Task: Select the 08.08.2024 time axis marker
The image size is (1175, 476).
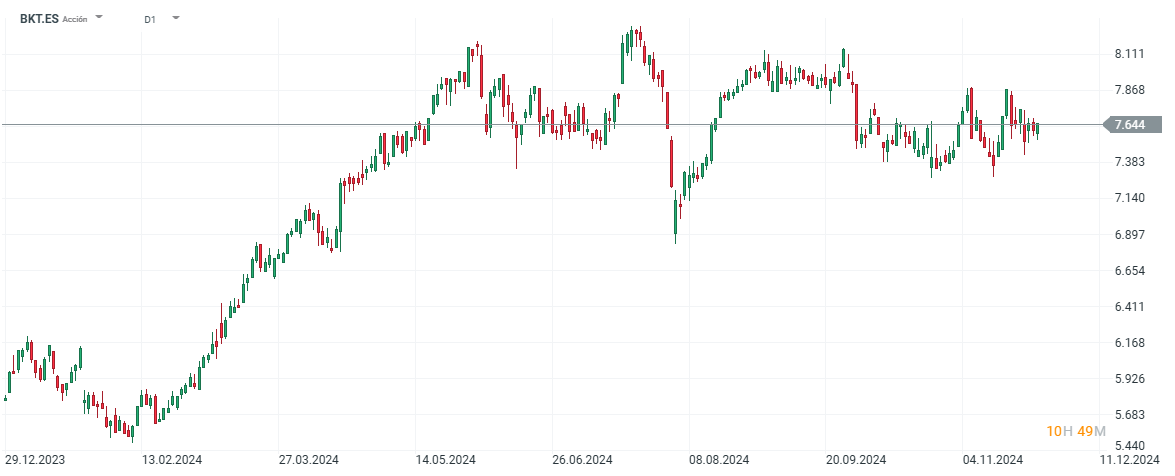Action: point(719,461)
